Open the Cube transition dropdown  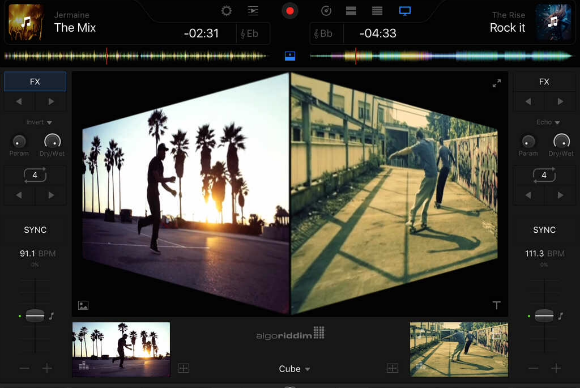click(x=294, y=369)
